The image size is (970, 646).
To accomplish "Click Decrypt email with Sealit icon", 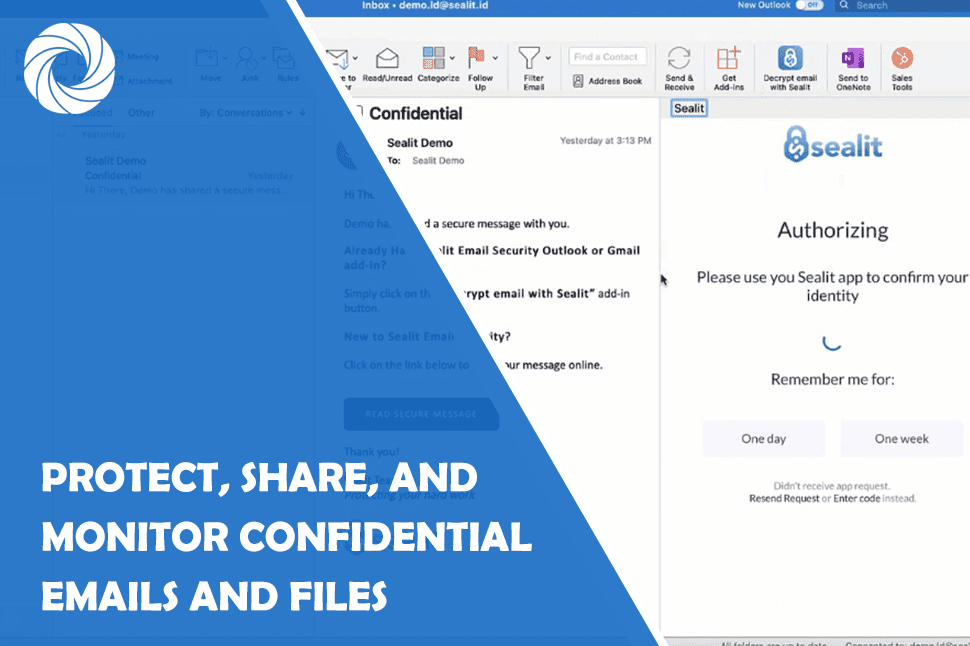I will (790, 58).
